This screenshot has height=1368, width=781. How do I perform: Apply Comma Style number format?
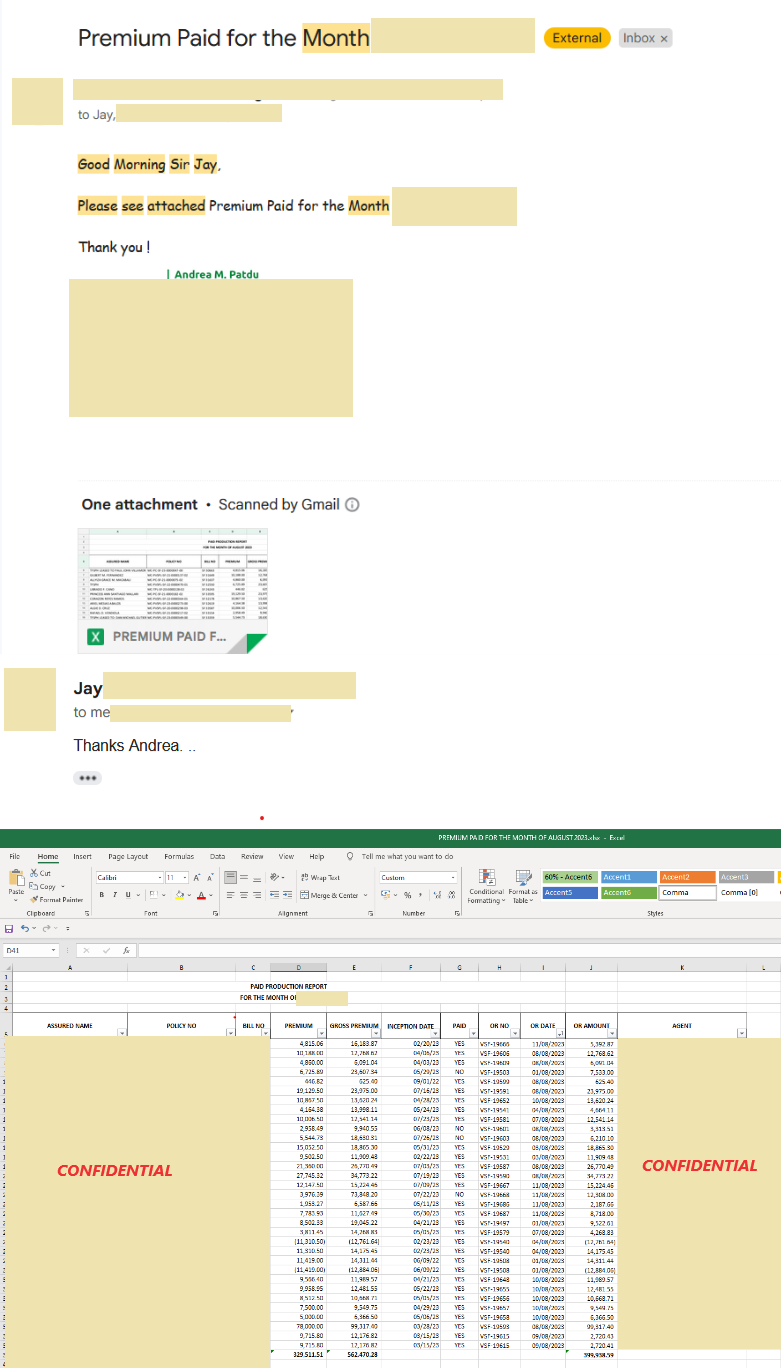420,895
